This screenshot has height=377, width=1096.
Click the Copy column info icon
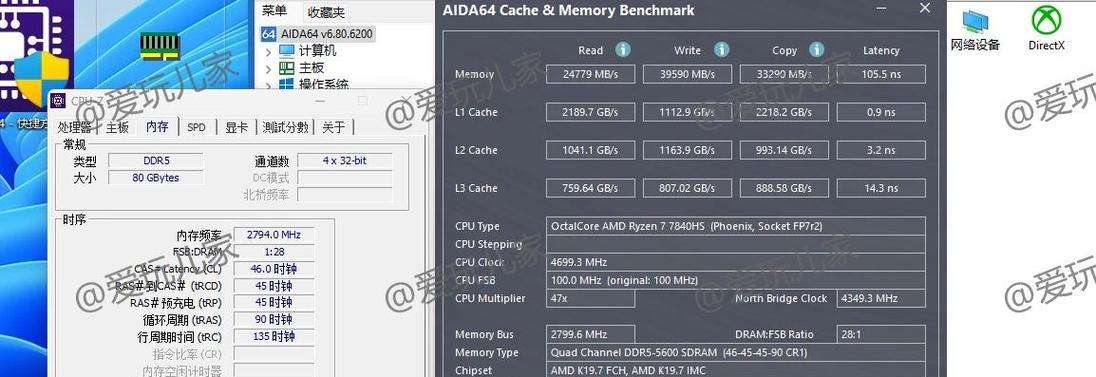pyautogui.click(x=816, y=50)
